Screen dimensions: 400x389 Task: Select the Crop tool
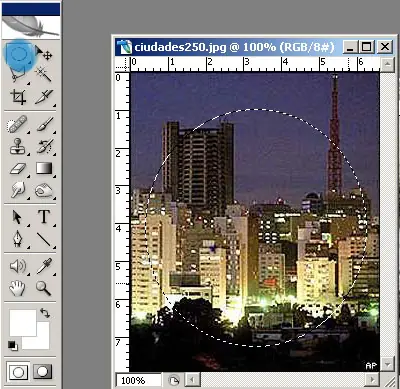18,97
